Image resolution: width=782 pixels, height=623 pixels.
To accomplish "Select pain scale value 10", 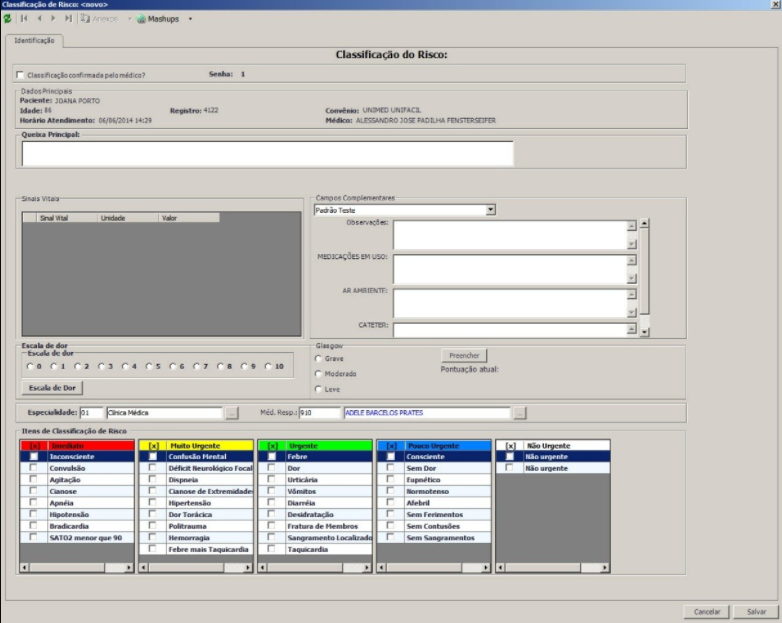I will coord(268,366).
